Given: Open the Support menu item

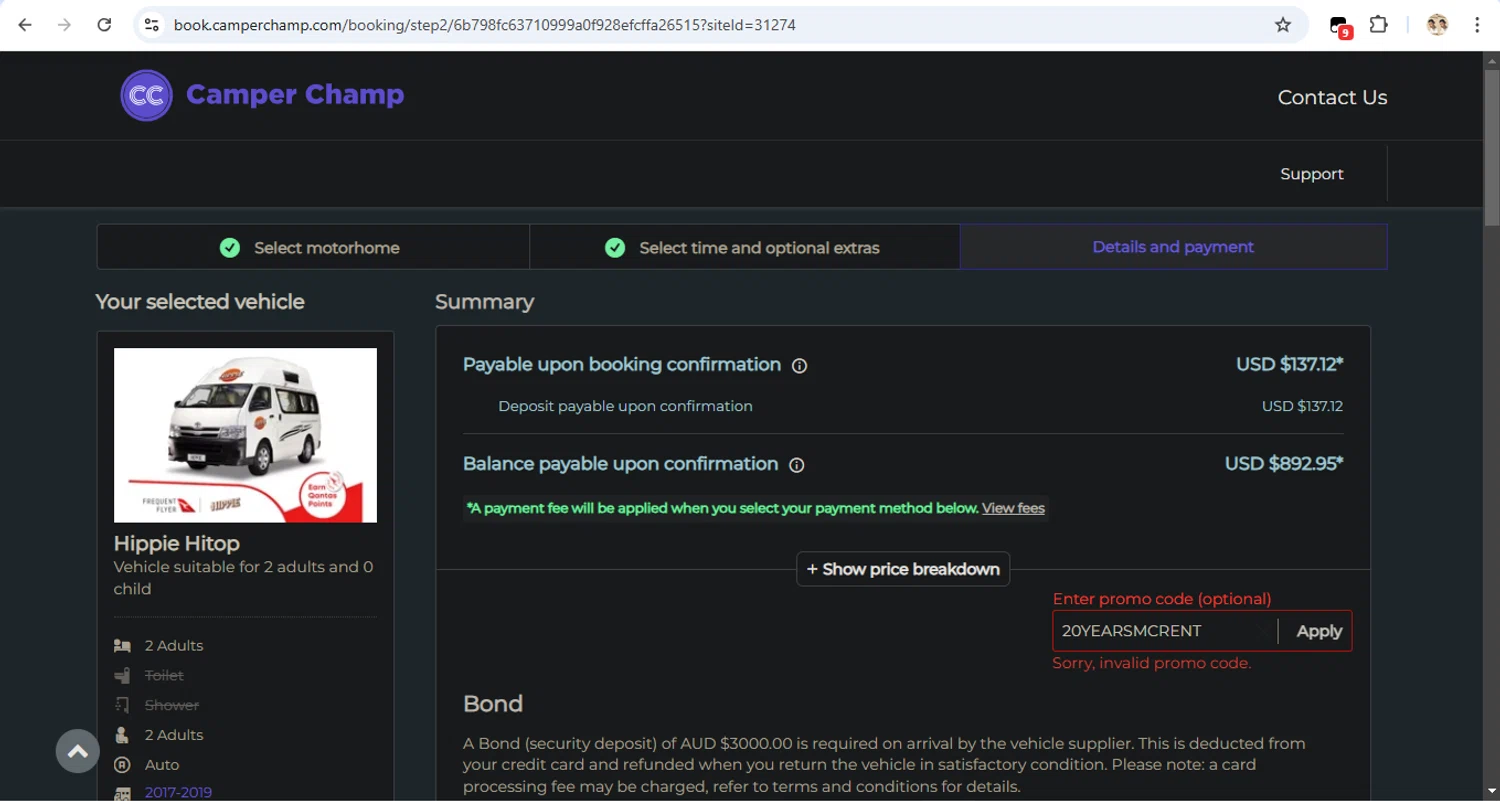Looking at the screenshot, I should point(1312,174).
